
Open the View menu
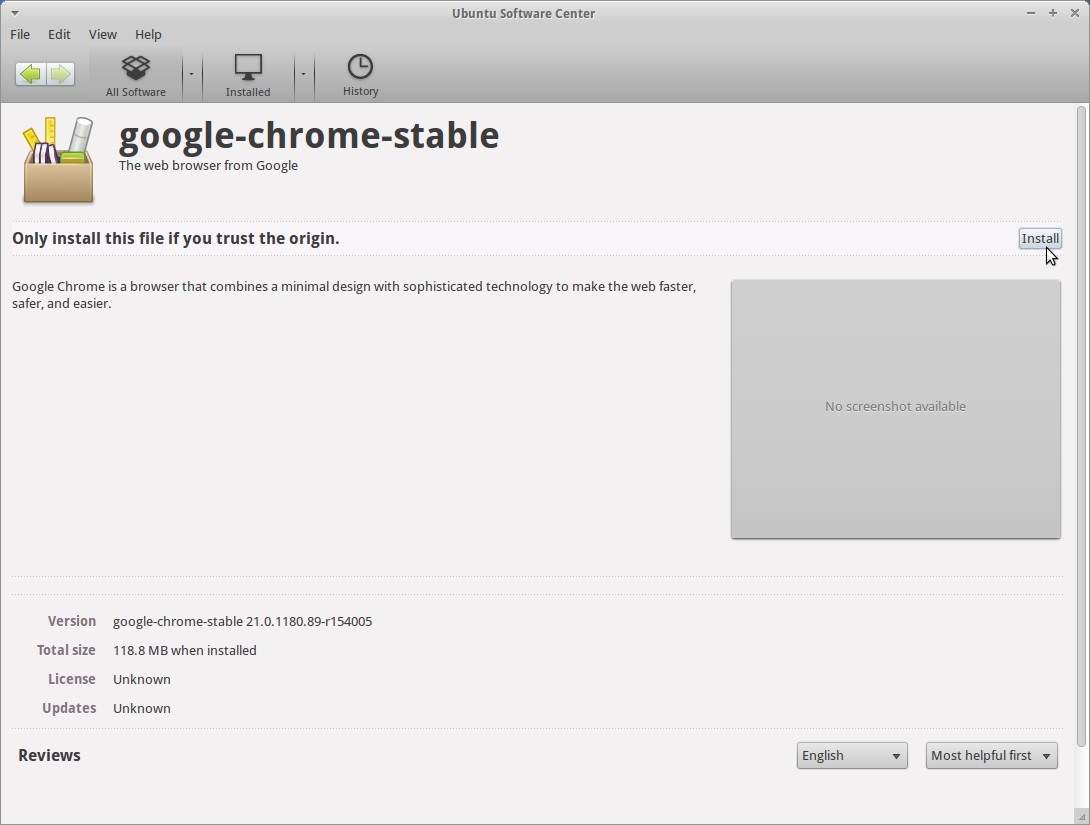(x=102, y=34)
